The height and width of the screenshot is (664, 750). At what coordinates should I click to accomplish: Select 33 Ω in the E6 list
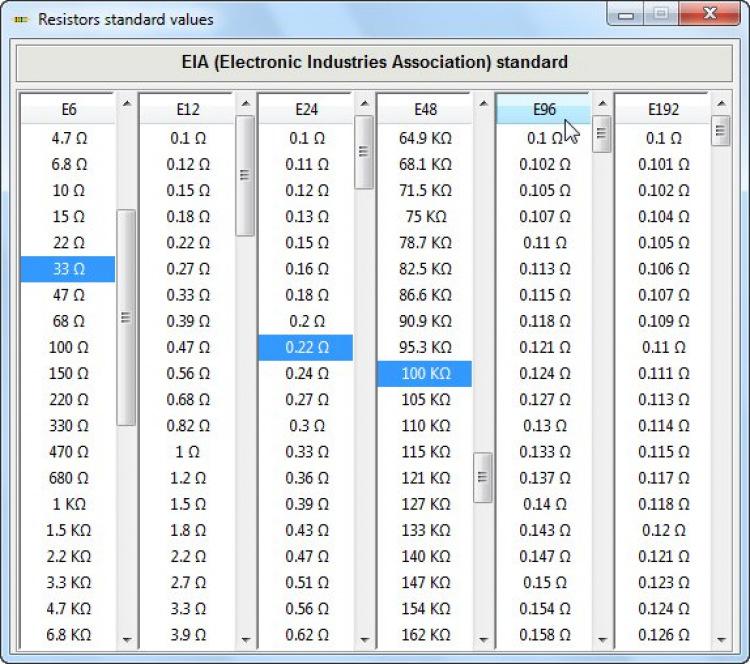pyautogui.click(x=68, y=269)
